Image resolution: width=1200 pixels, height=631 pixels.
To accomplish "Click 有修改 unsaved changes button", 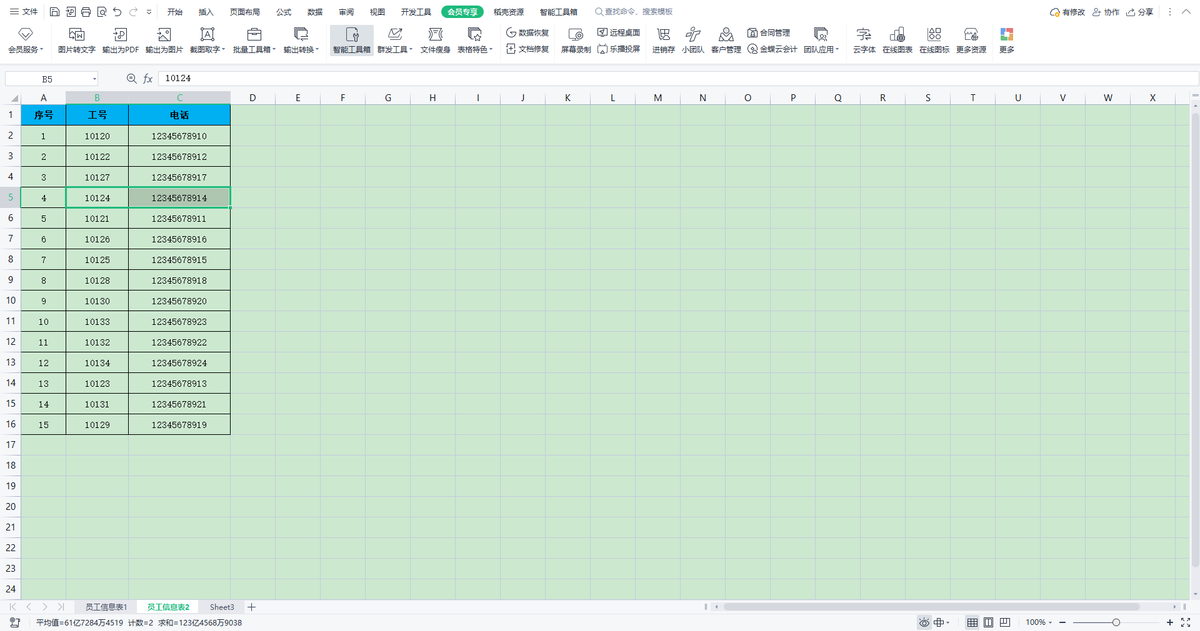I will (x=1067, y=12).
